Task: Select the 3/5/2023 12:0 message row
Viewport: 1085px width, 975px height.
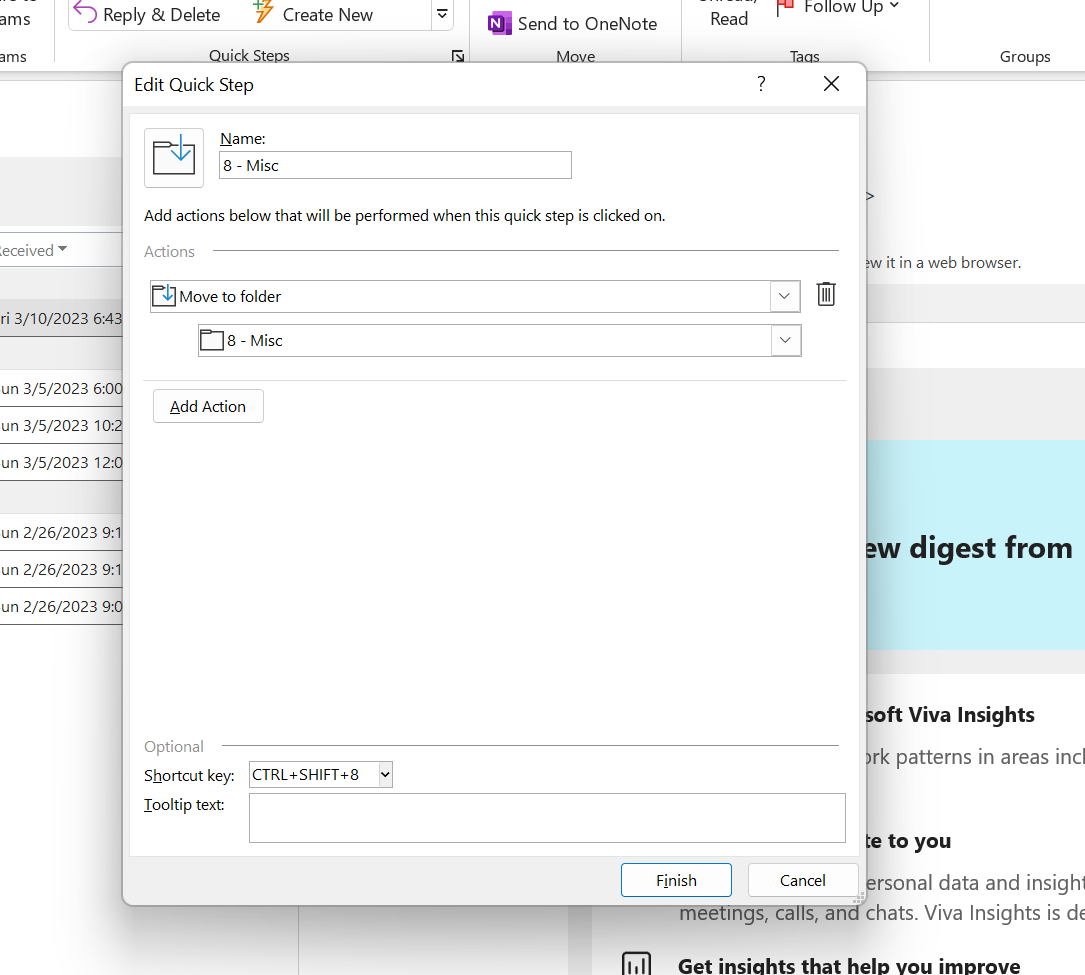Action: pos(61,462)
